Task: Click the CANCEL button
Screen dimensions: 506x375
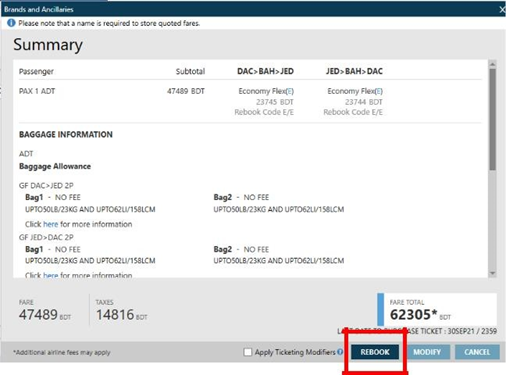Action: [x=477, y=352]
